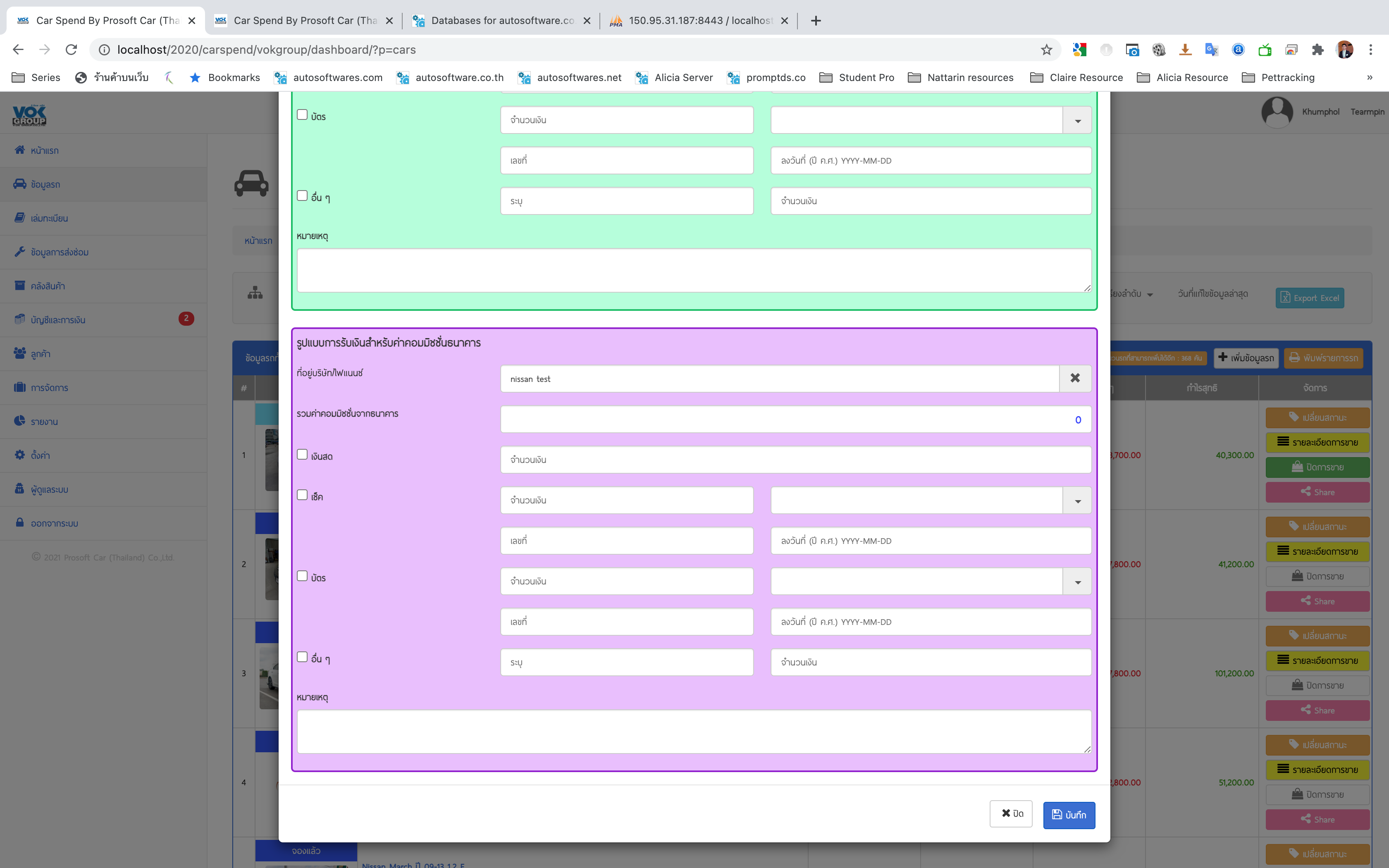Click the user avatar for Khumphol
The image size is (1389, 868).
pos(1277,112)
